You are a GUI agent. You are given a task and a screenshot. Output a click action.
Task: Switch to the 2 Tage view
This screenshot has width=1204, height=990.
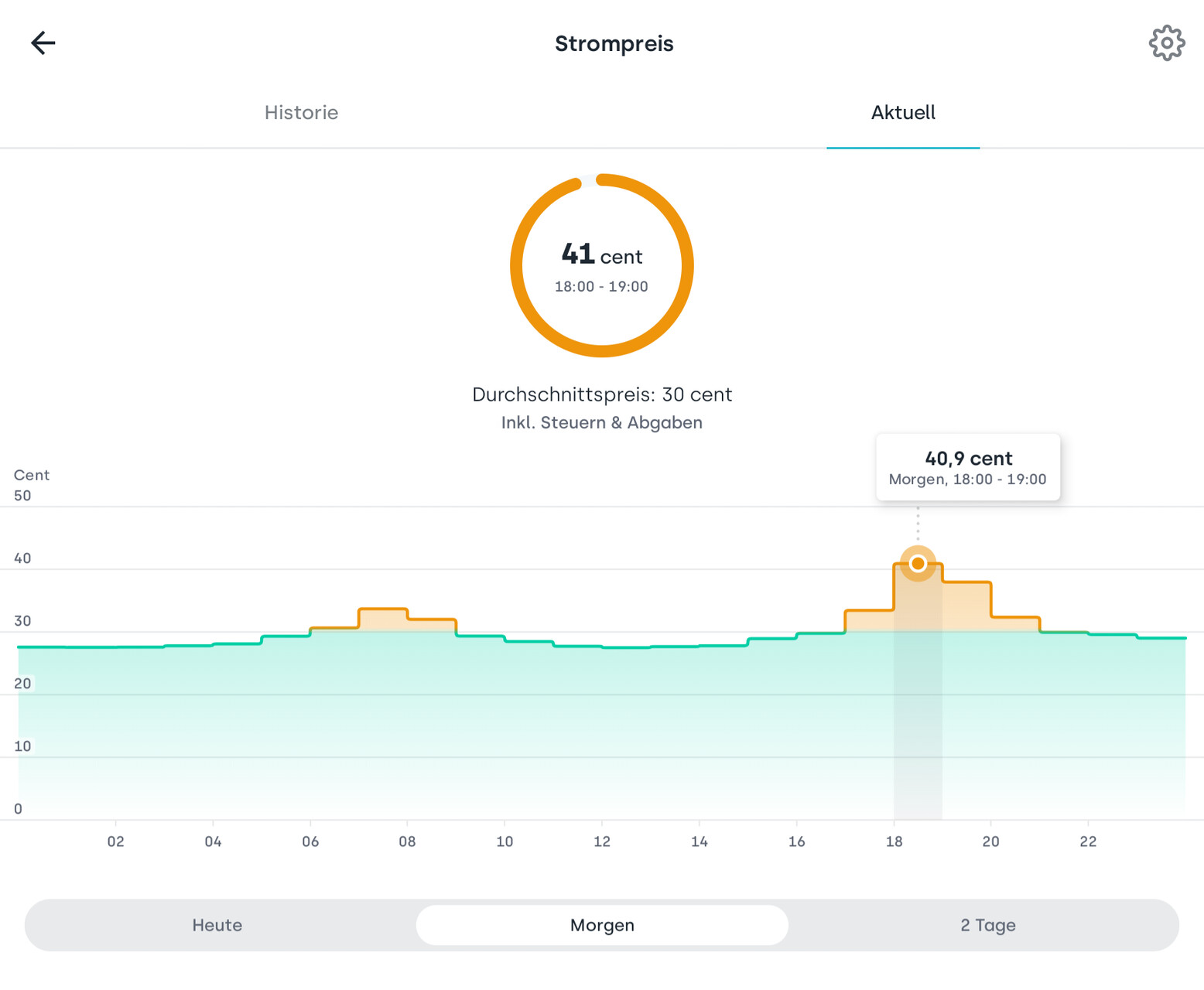click(987, 925)
